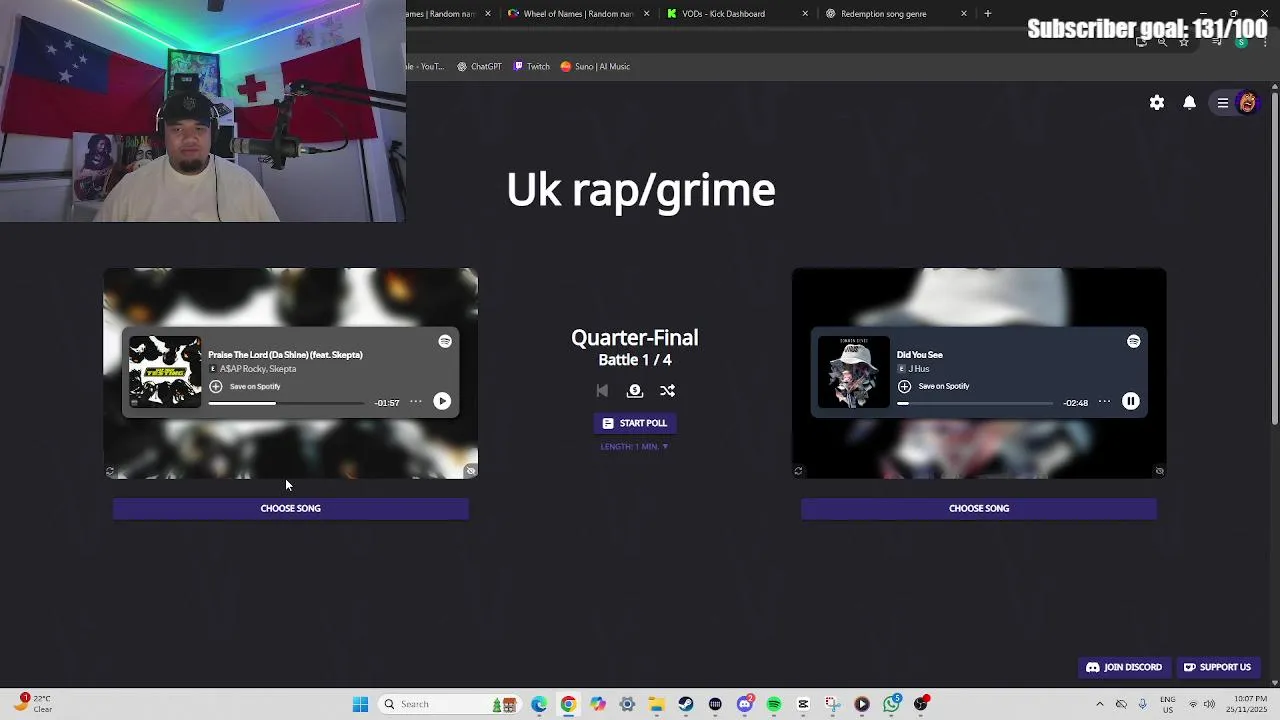The image size is (1280, 720).
Task: Click the Support Us button
Action: coord(1217,667)
